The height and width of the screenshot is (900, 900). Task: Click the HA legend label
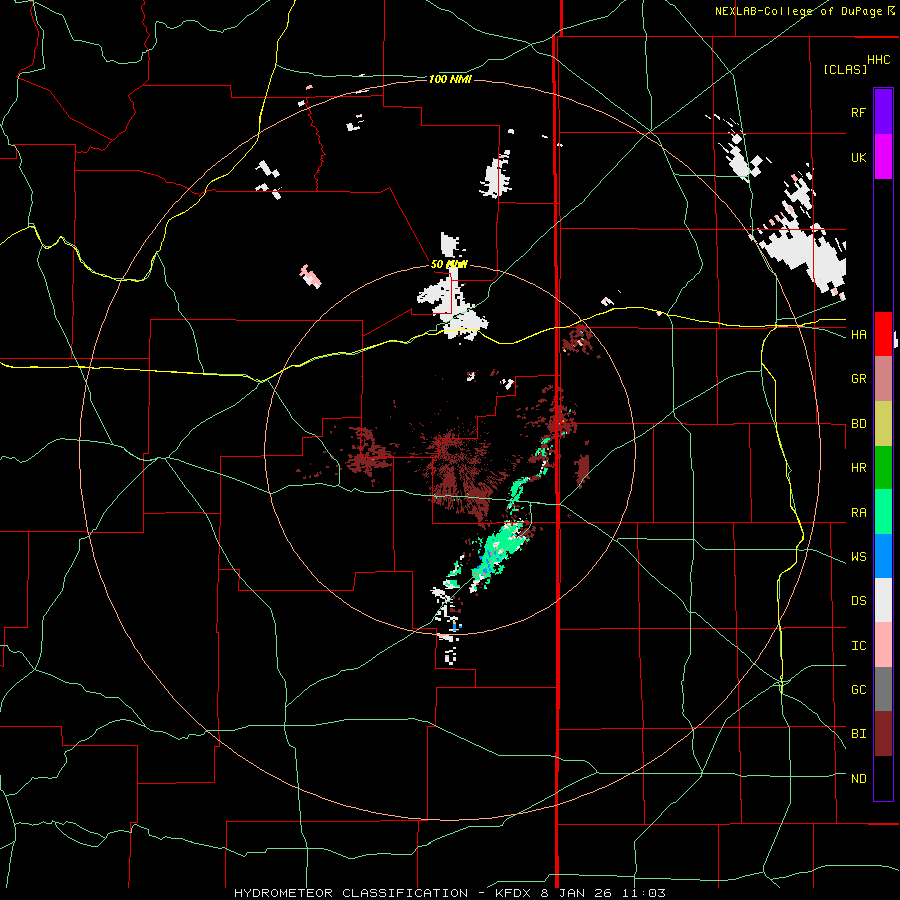(x=858, y=334)
